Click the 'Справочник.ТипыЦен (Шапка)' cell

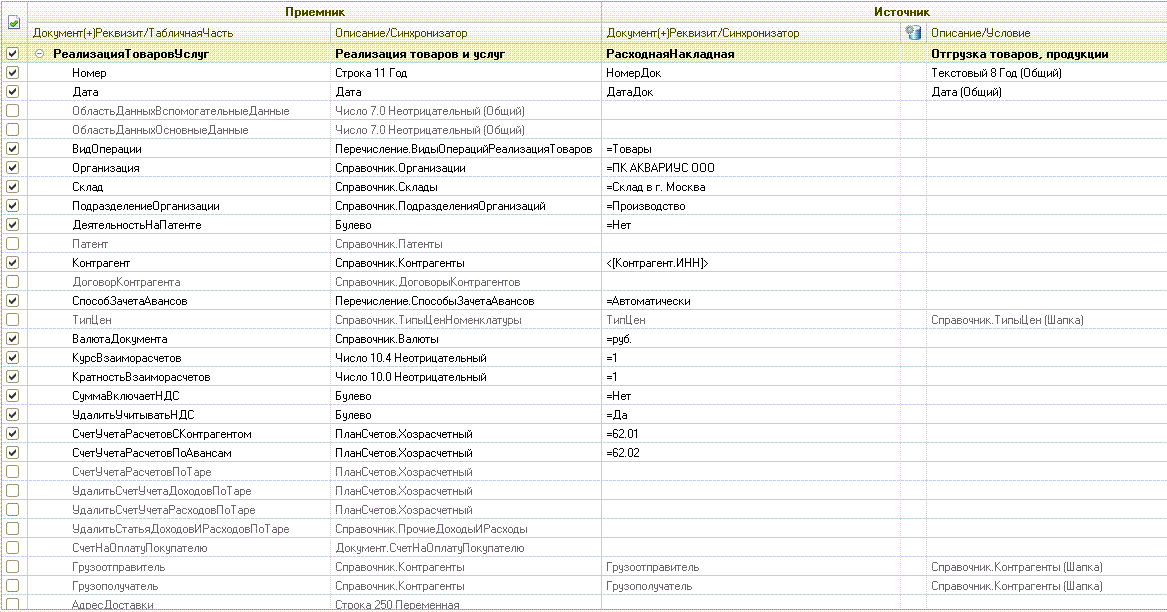click(1046, 319)
